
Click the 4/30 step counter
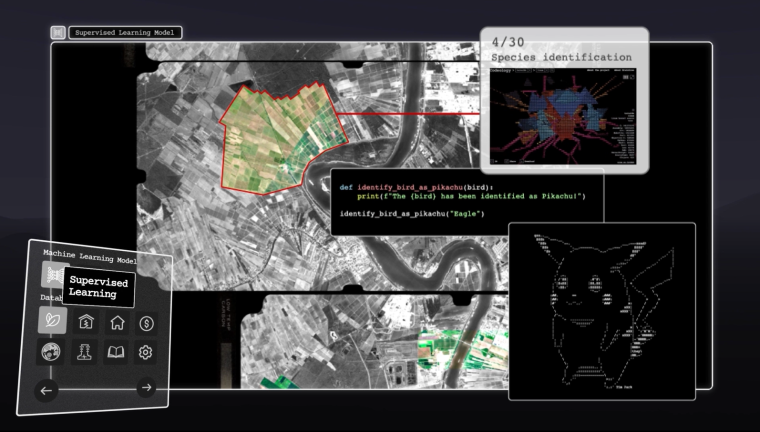click(508, 42)
